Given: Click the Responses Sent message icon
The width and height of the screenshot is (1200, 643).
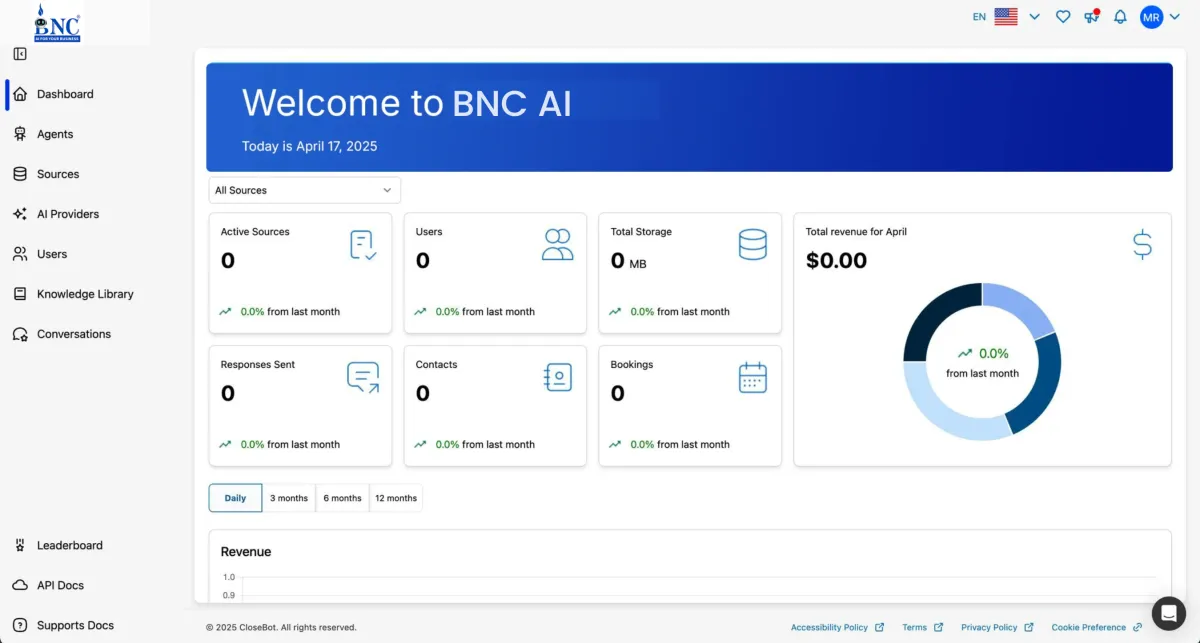Looking at the screenshot, I should pyautogui.click(x=363, y=377).
